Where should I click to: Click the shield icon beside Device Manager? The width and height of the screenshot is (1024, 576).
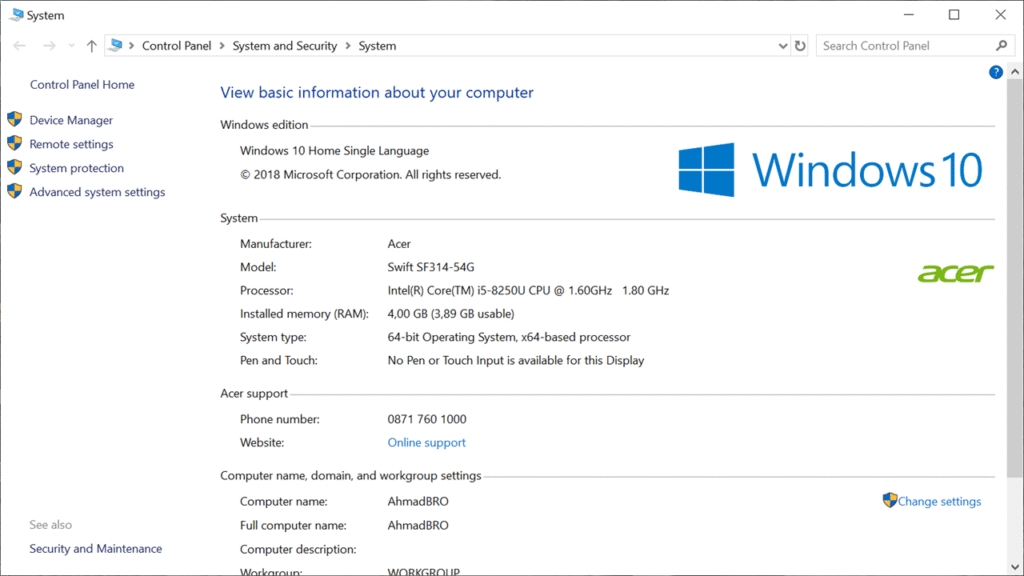click(14, 120)
